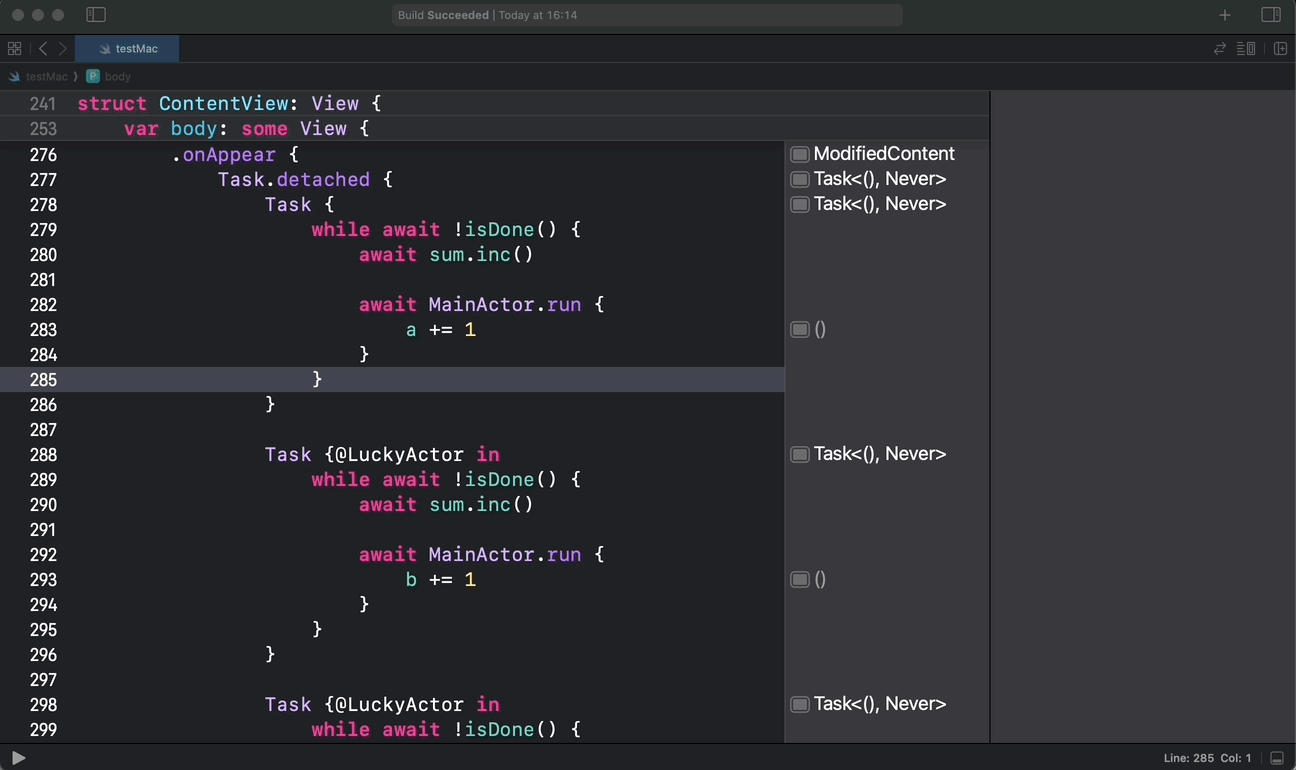The image size is (1296, 770).
Task: Show quick look for line 293 () result
Action: point(800,579)
